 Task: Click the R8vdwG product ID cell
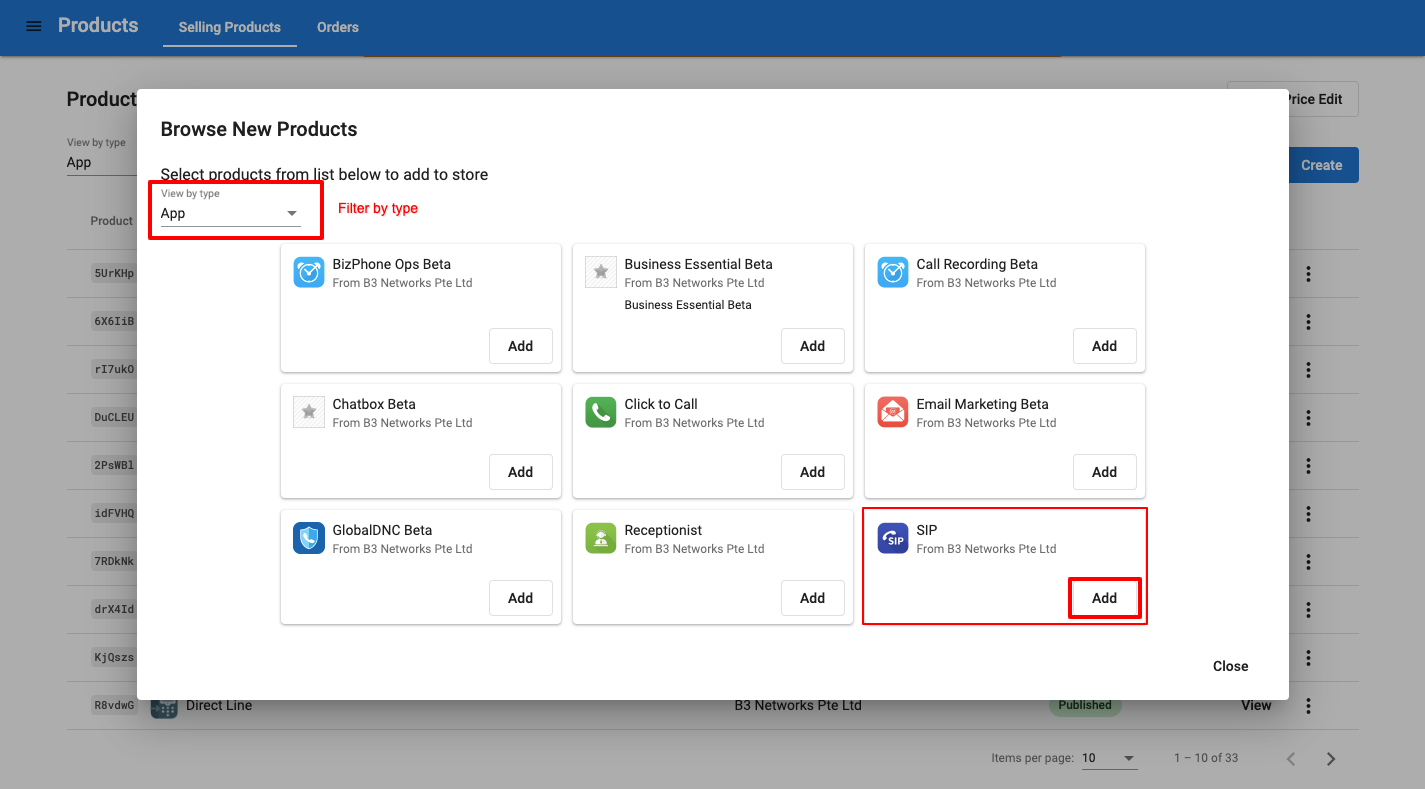115,706
